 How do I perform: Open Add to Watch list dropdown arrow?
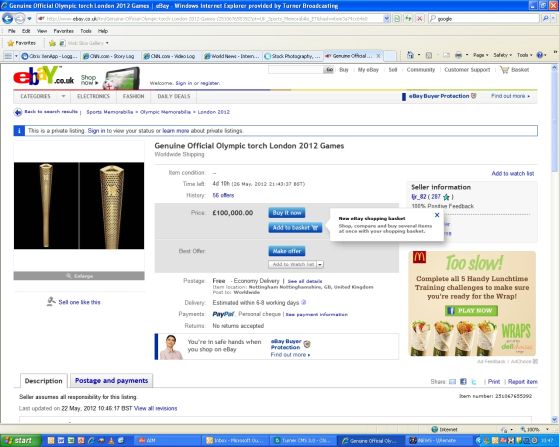[x=320, y=264]
